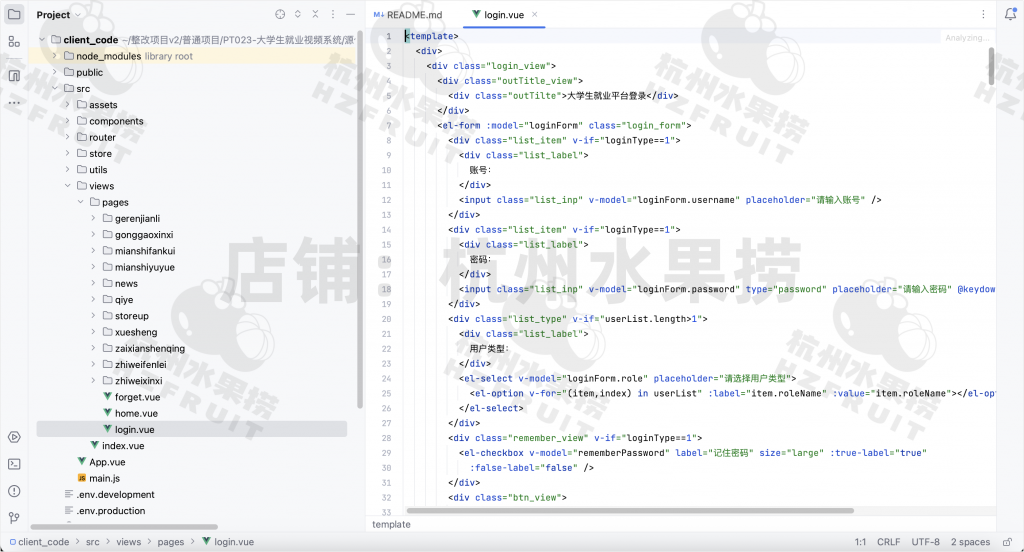
Task: Collapse the client_code root folder
Action: pyautogui.click(x=42, y=40)
